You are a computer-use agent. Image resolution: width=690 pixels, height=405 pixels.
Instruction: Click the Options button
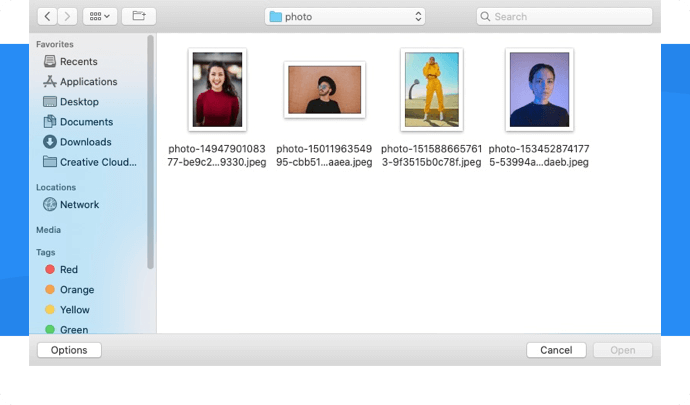[69, 350]
